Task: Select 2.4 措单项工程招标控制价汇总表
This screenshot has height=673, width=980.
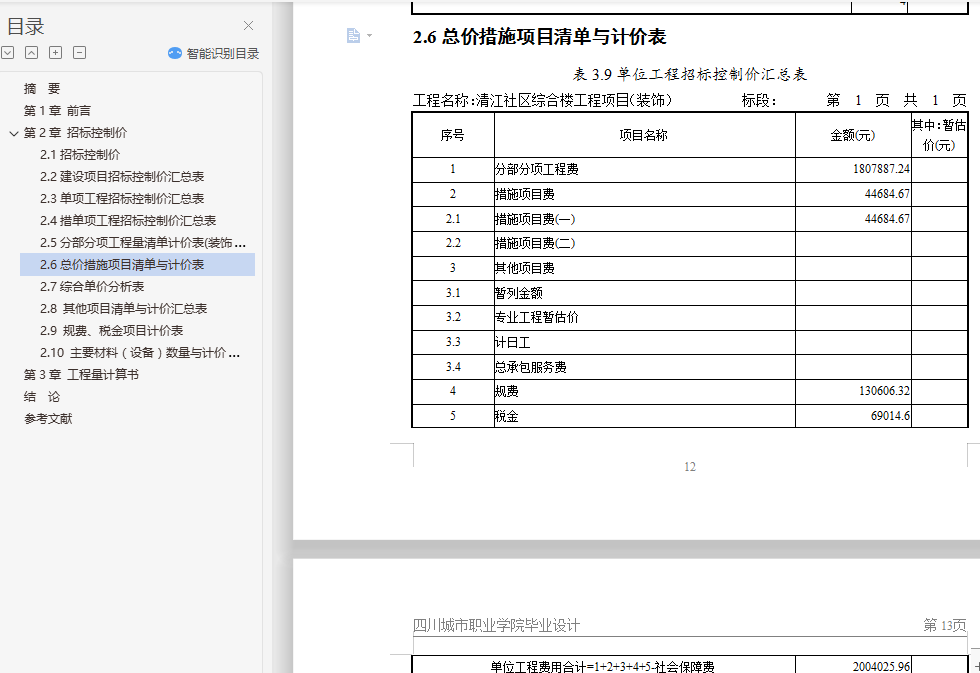Action: click(128, 221)
